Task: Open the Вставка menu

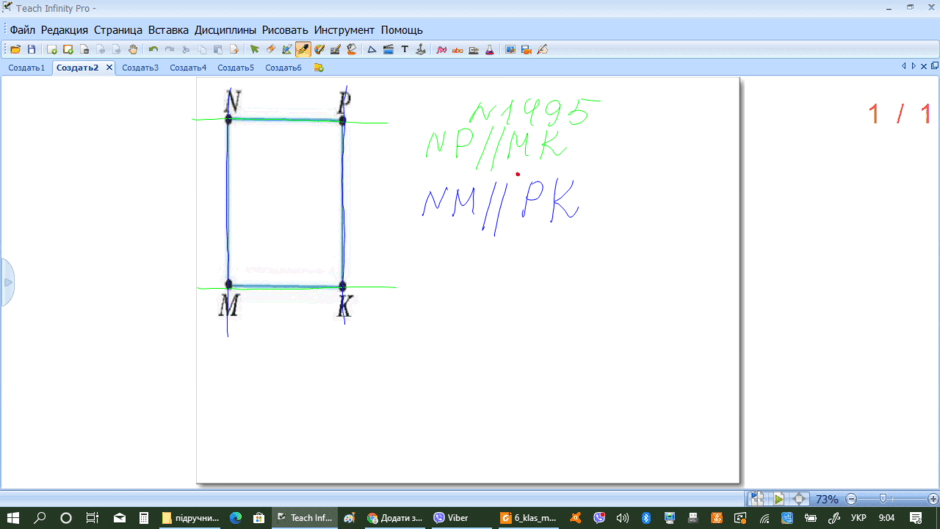Action: pyautogui.click(x=168, y=30)
